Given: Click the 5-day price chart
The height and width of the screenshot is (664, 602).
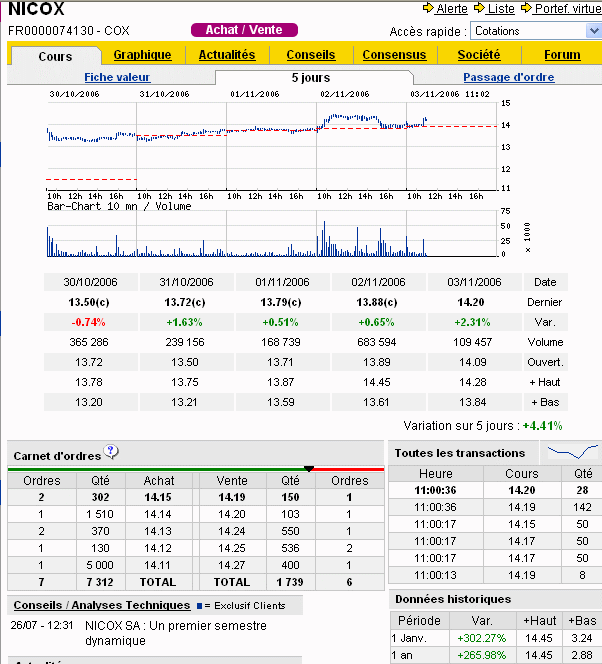Looking at the screenshot, I should (271, 147).
